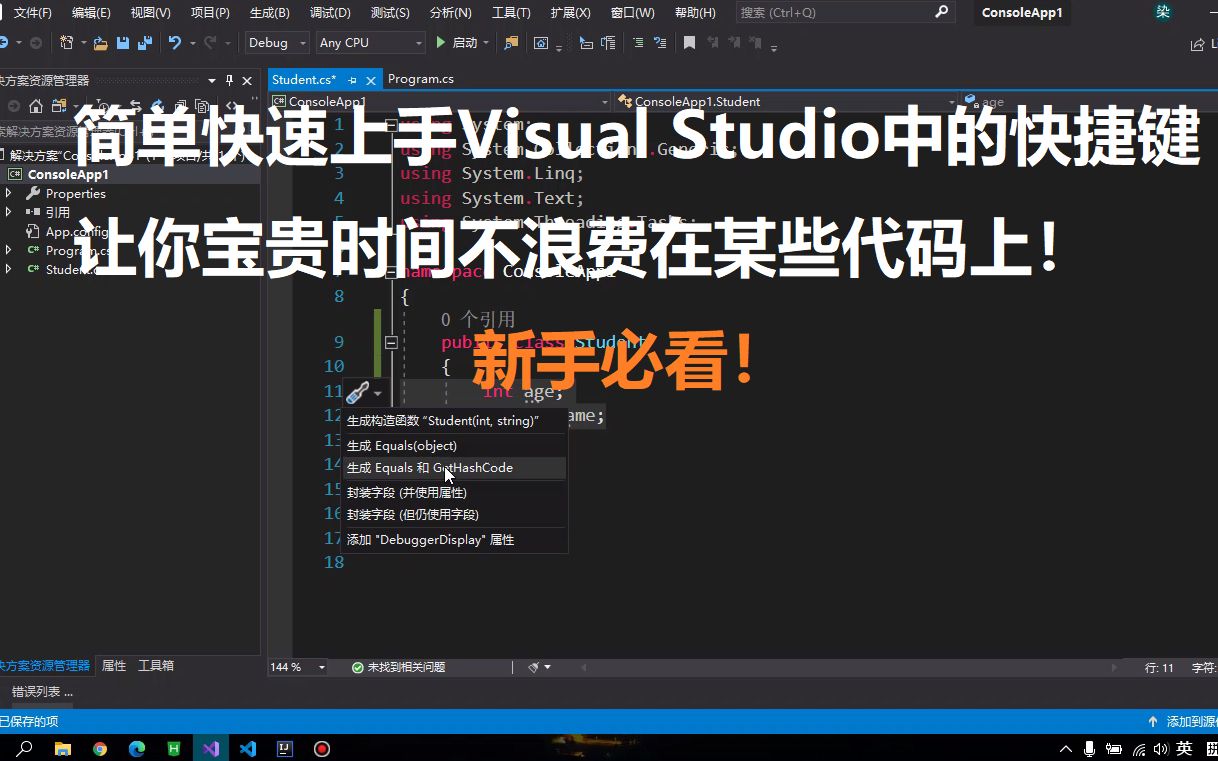Start debugging with the green 启动 button

pyautogui.click(x=453, y=43)
